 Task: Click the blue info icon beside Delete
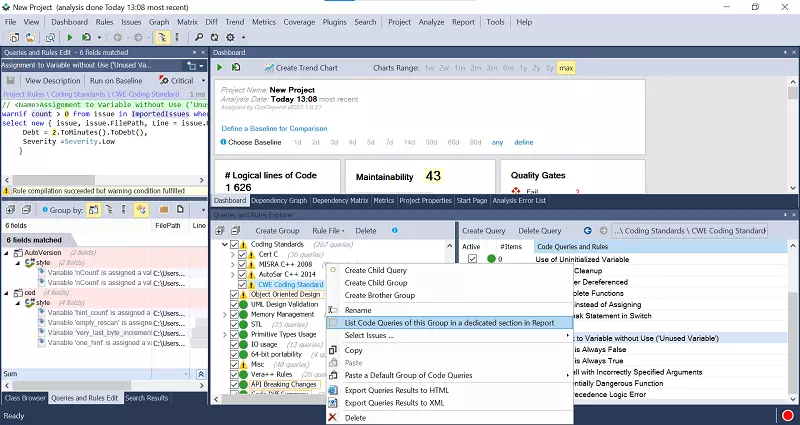(x=395, y=230)
